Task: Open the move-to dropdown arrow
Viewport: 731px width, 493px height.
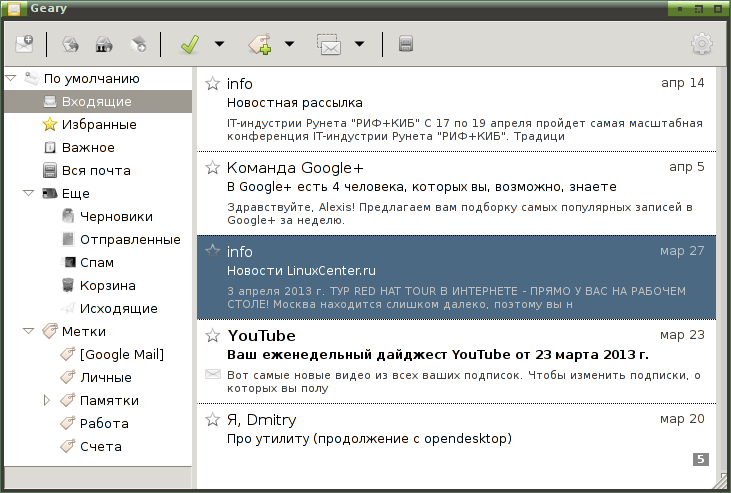Action: 359,44
